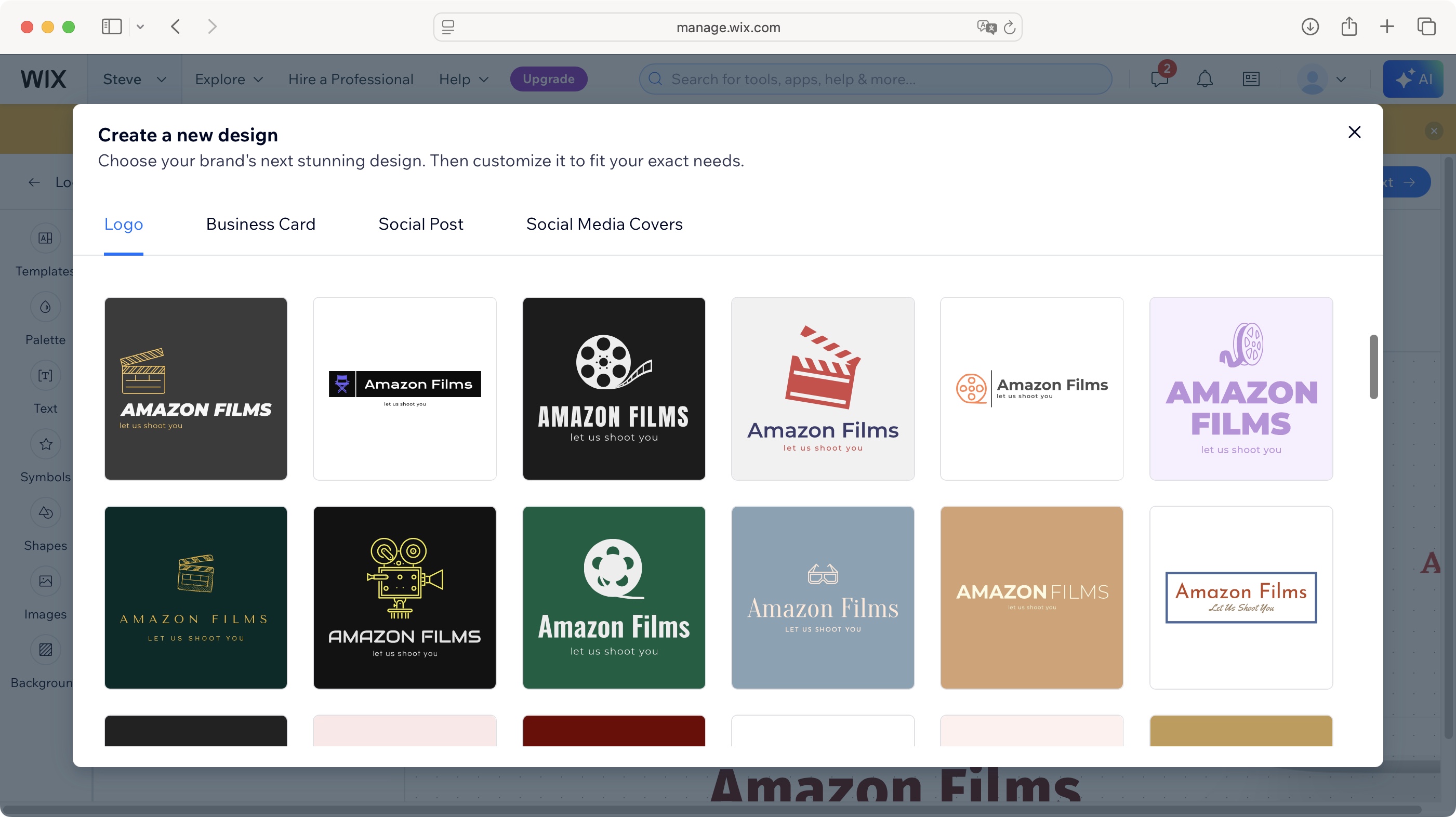
Task: Click the Wix logo
Action: [x=44, y=79]
